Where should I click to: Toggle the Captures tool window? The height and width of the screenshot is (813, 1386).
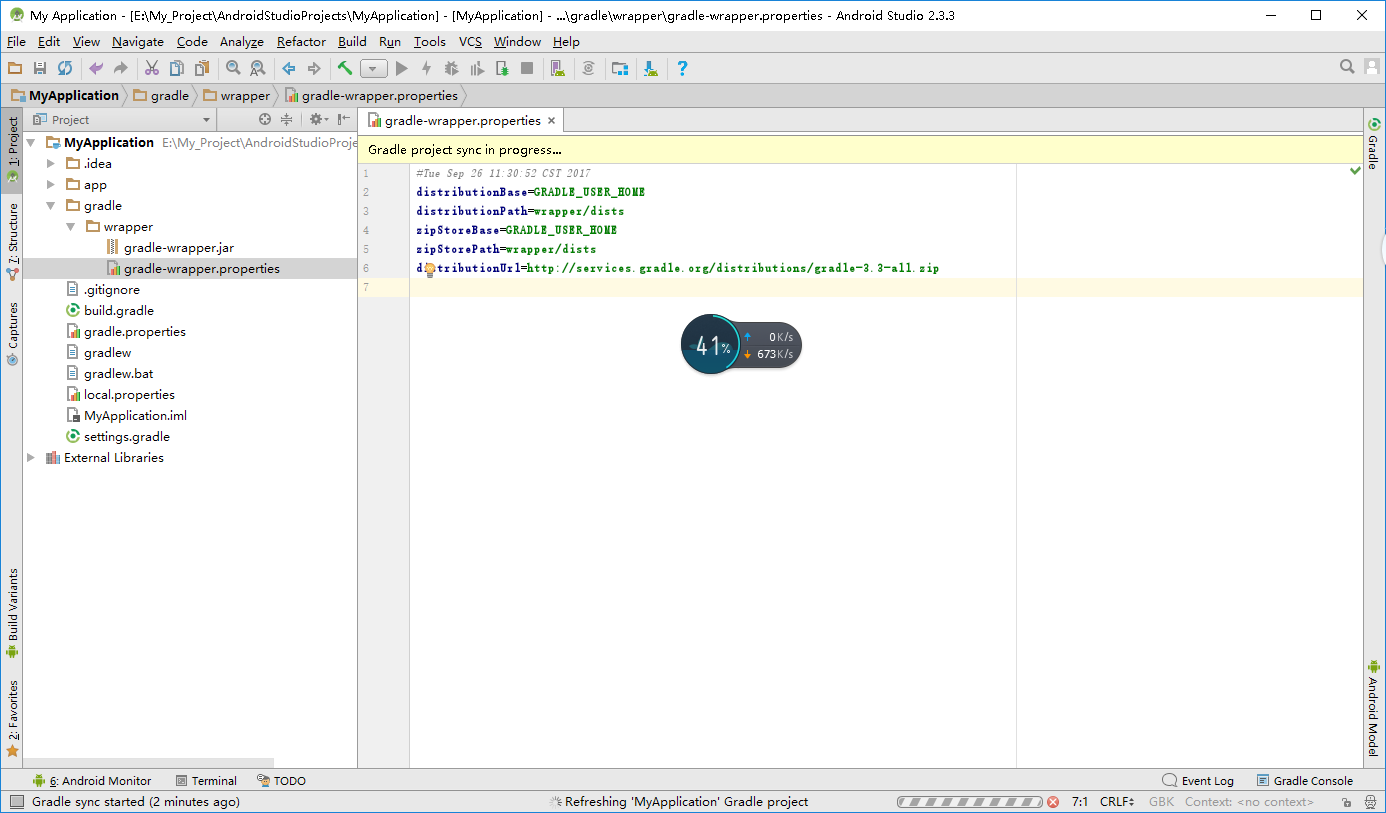pyautogui.click(x=12, y=333)
